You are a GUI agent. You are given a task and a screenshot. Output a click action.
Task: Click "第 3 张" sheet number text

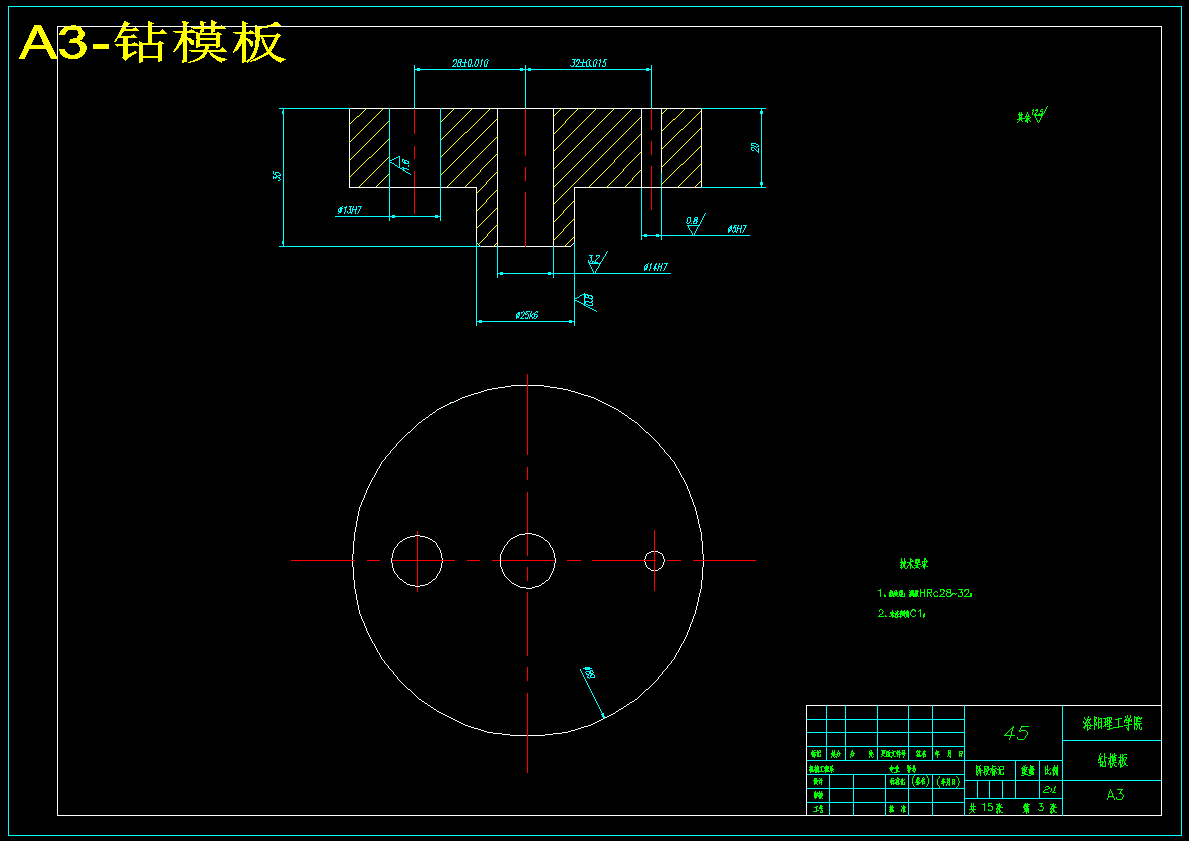[1040, 808]
